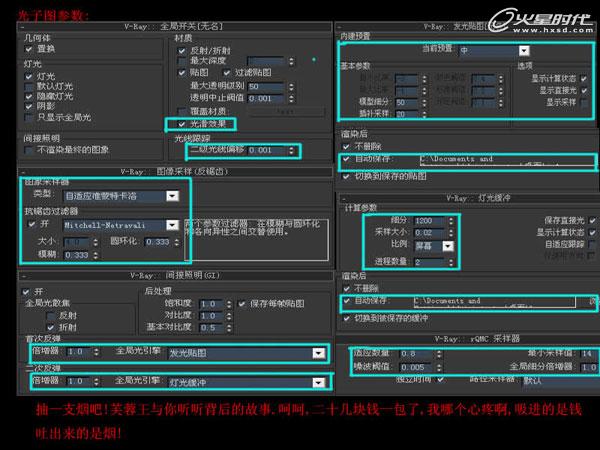Click the 对比度 spinner arrows
The image size is (600, 450).
click(229, 316)
